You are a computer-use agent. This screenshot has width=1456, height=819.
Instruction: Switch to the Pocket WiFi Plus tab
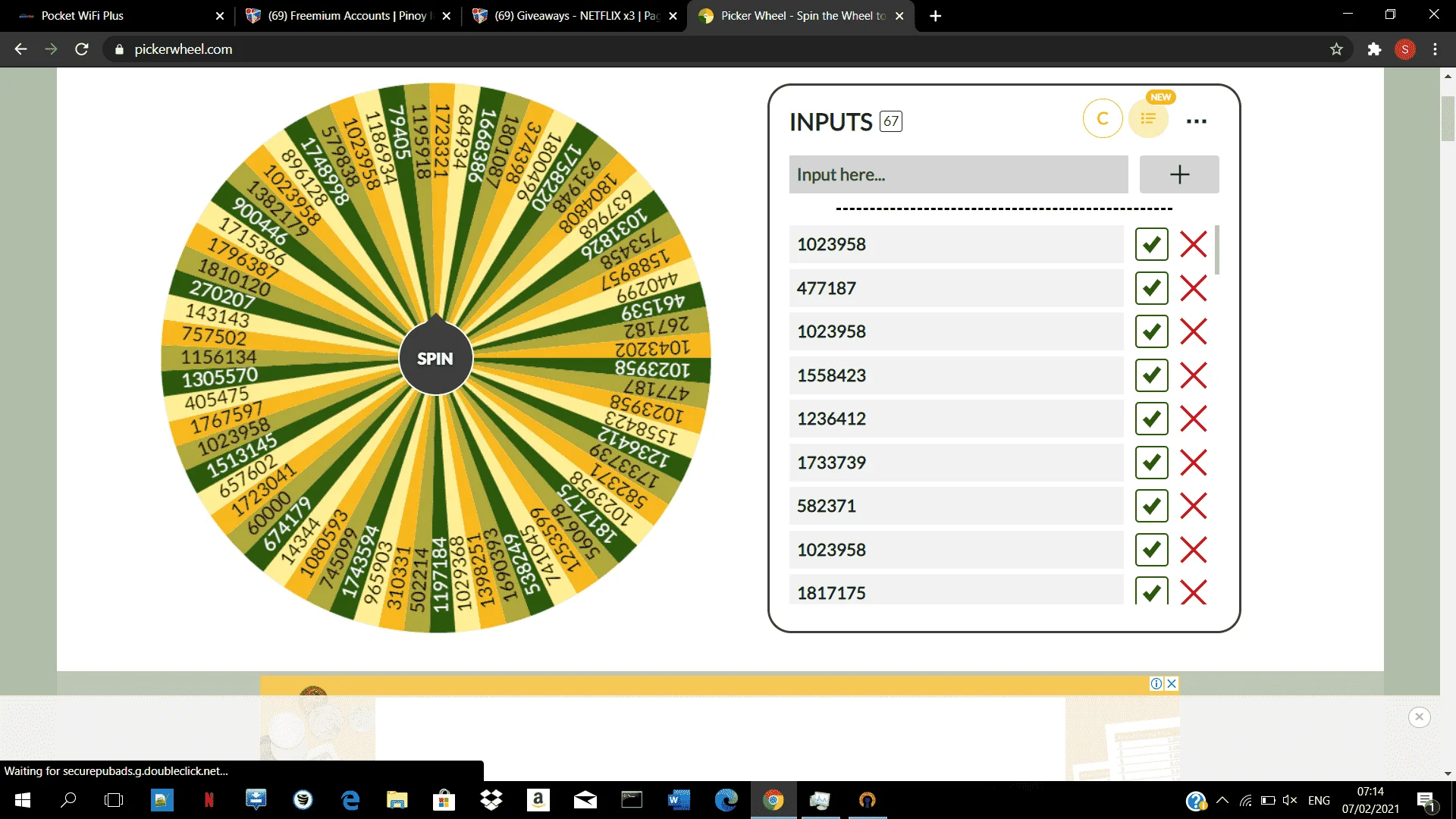(118, 16)
